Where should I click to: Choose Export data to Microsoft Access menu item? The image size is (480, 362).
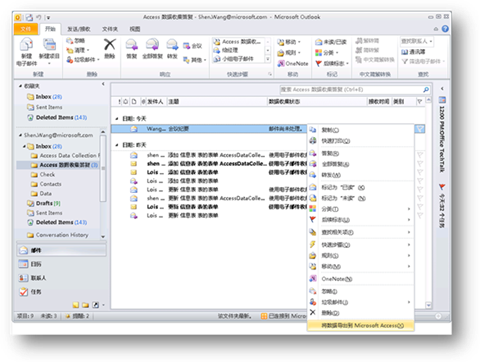point(361,325)
